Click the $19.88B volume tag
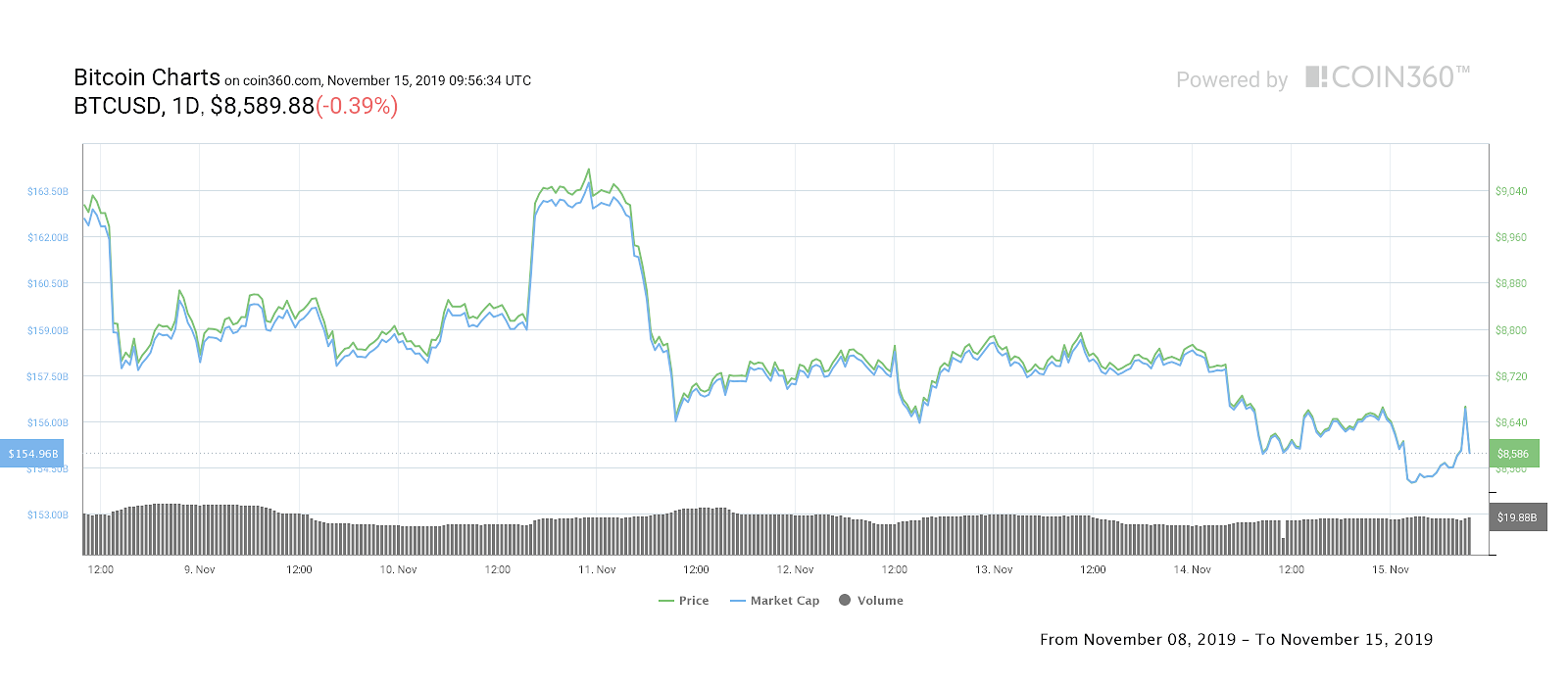 click(x=1518, y=517)
